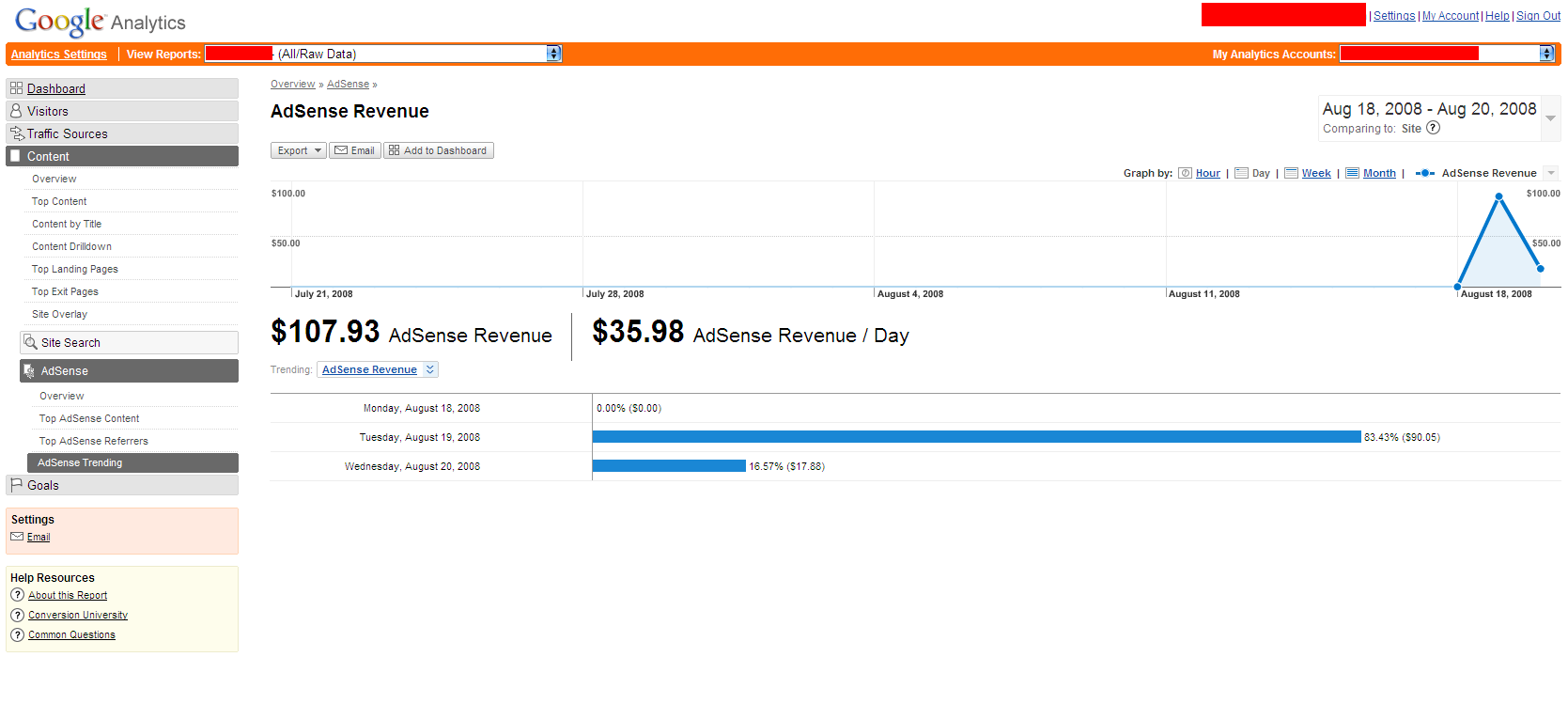Viewport: 1568px width, 704px height.
Task: Click the Sign Out link
Action: click(x=1538, y=16)
